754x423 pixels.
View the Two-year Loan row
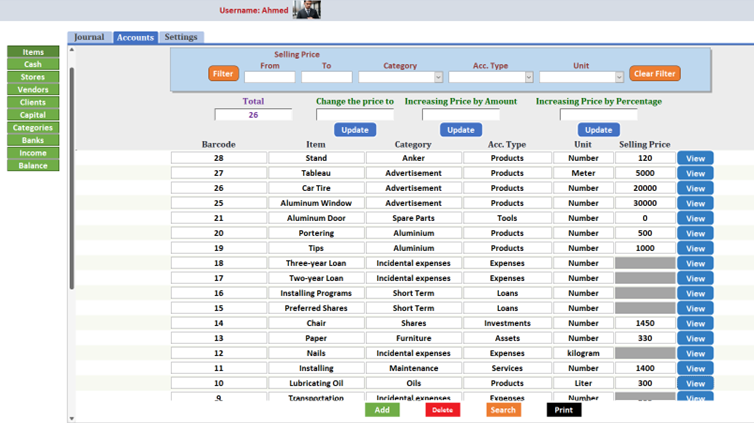tap(695, 278)
